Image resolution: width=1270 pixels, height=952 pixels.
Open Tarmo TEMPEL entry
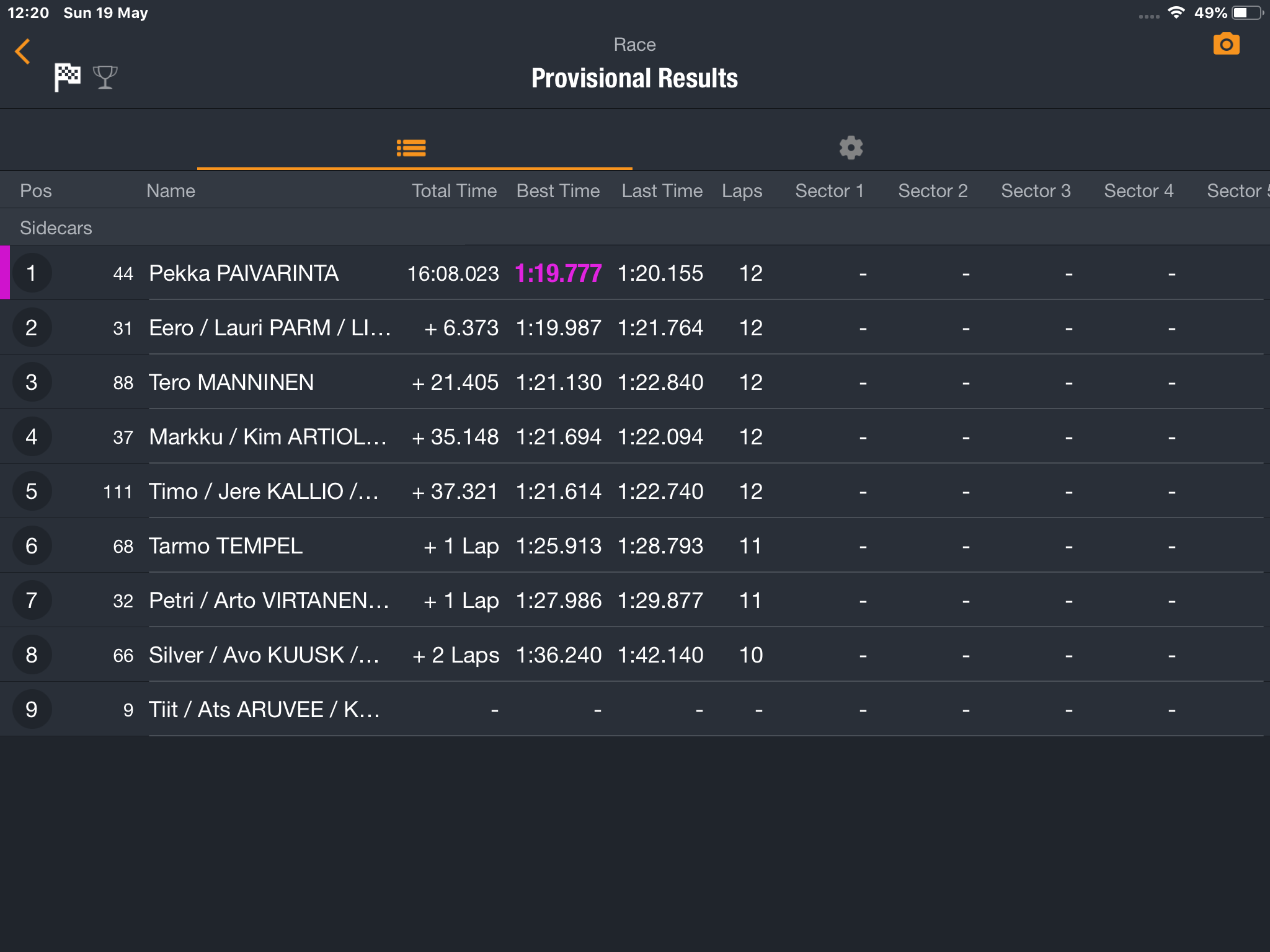pos(635,545)
